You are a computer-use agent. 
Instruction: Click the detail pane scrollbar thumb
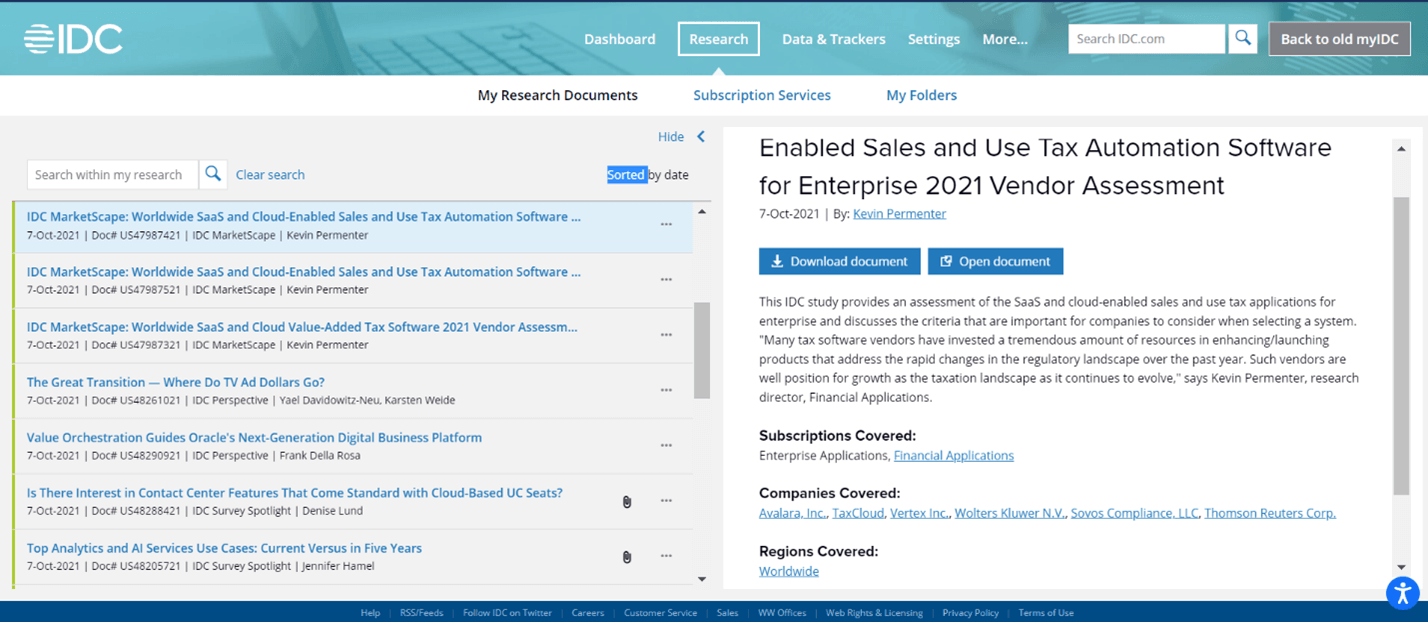(x=1401, y=344)
